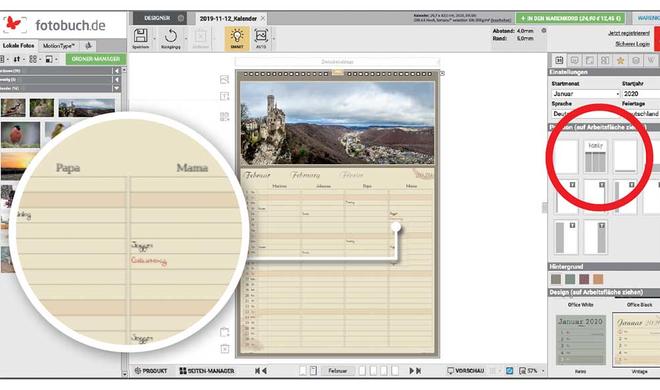The width and height of the screenshot is (660, 390).
Task: Toggle the blue checkbox beside zoom
Action: tap(509, 371)
